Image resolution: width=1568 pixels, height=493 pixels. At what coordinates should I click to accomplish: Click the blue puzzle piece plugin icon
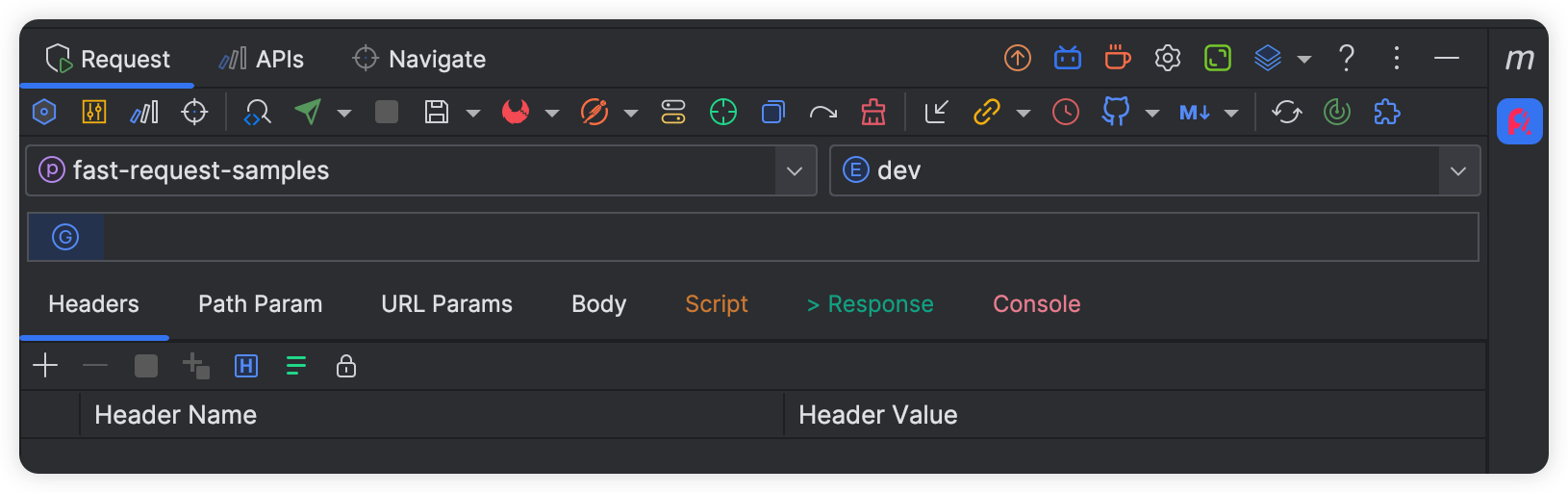pos(1387,113)
